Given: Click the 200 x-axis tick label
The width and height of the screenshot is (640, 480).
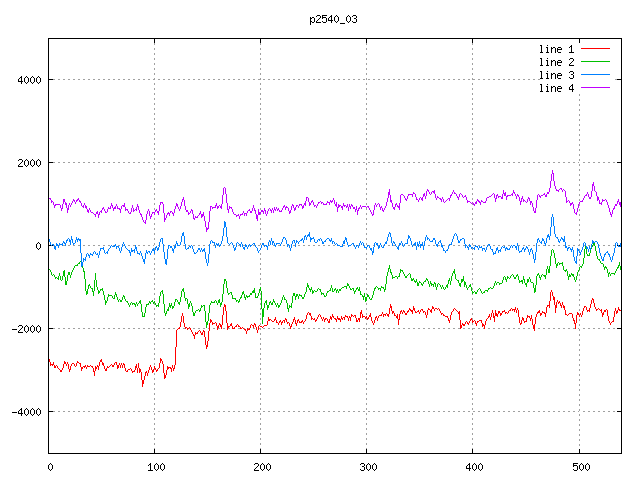Looking at the screenshot, I should pos(261,466).
